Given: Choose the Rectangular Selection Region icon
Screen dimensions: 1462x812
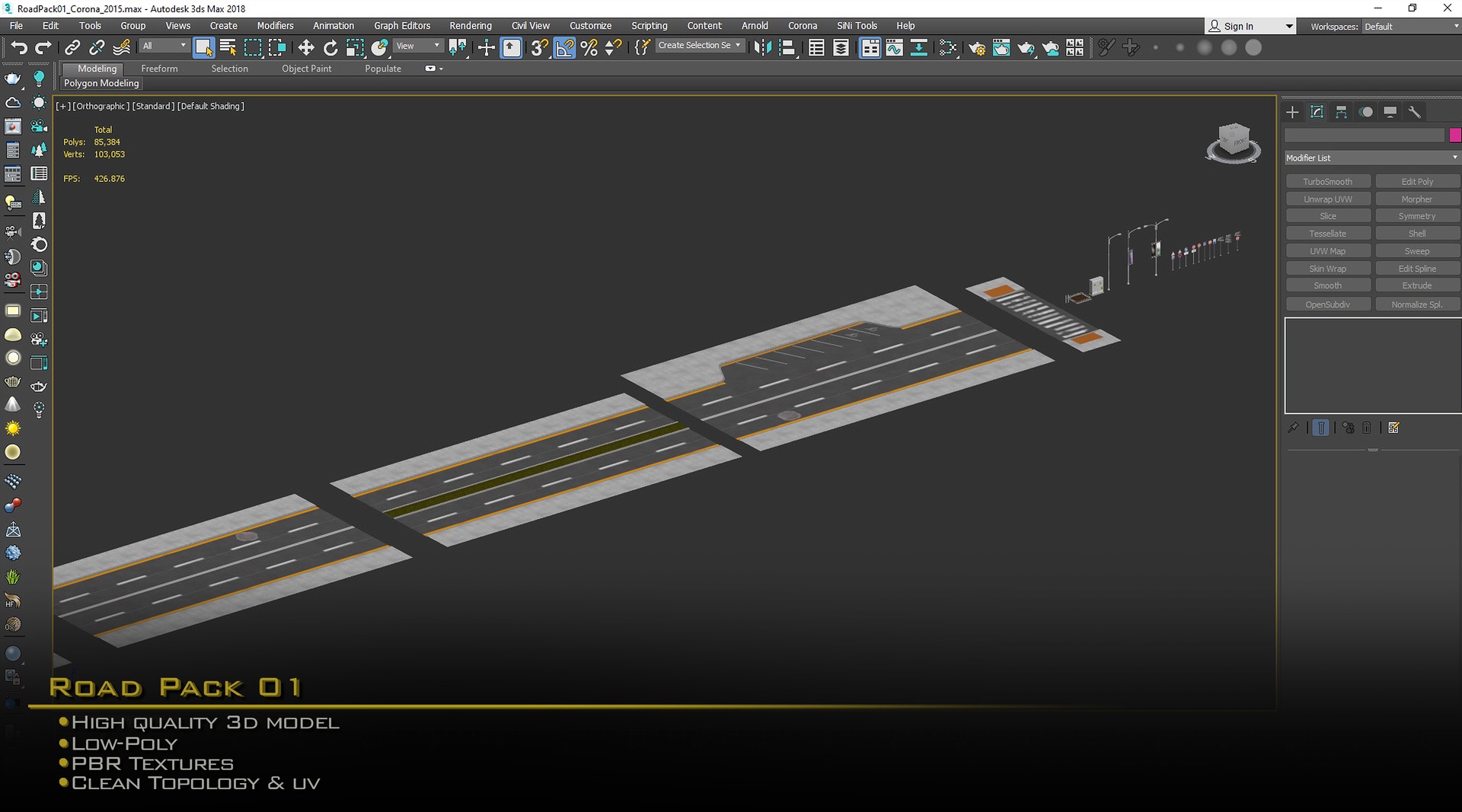Looking at the screenshot, I should pos(252,48).
